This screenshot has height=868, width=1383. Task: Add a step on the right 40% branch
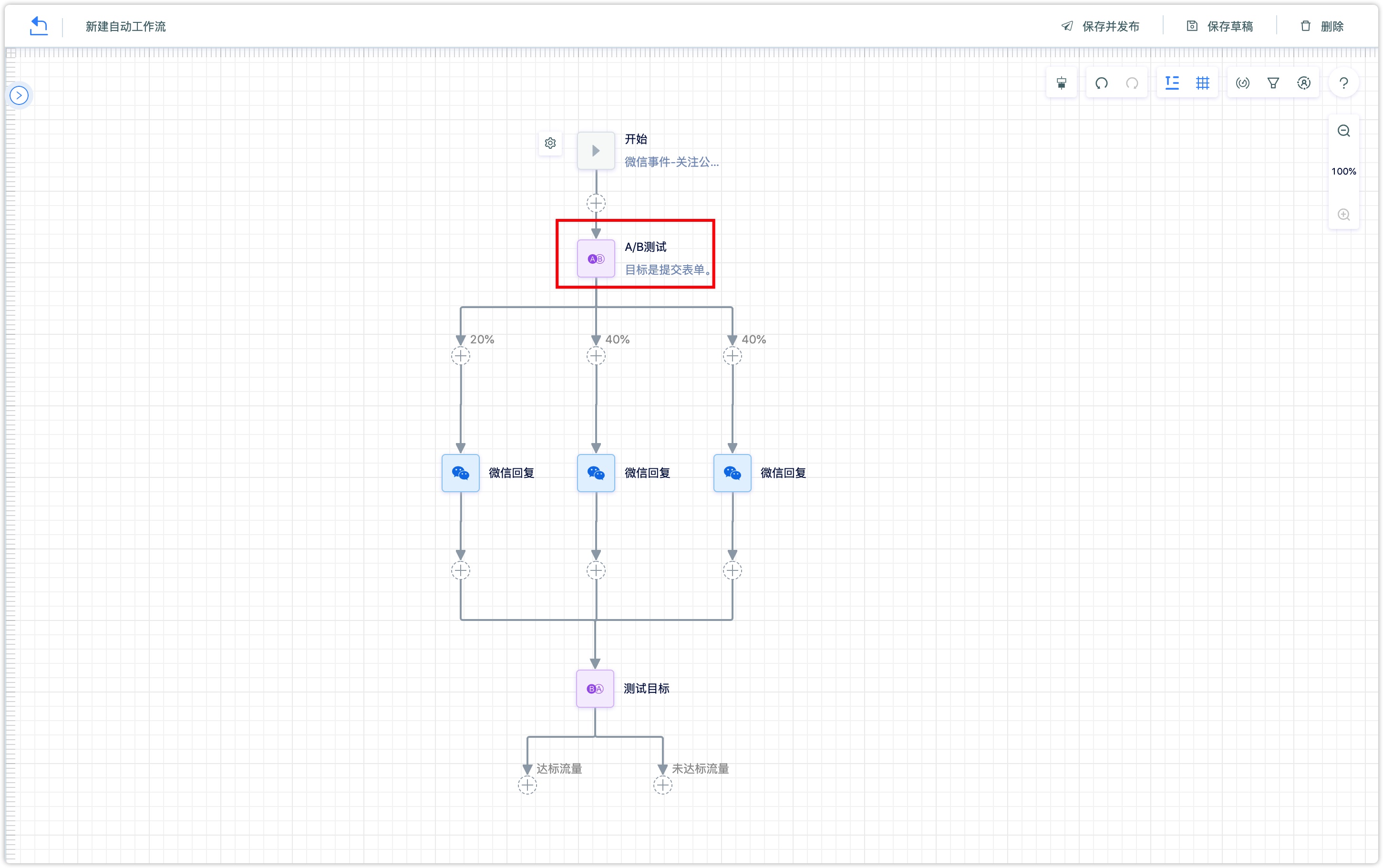732,356
